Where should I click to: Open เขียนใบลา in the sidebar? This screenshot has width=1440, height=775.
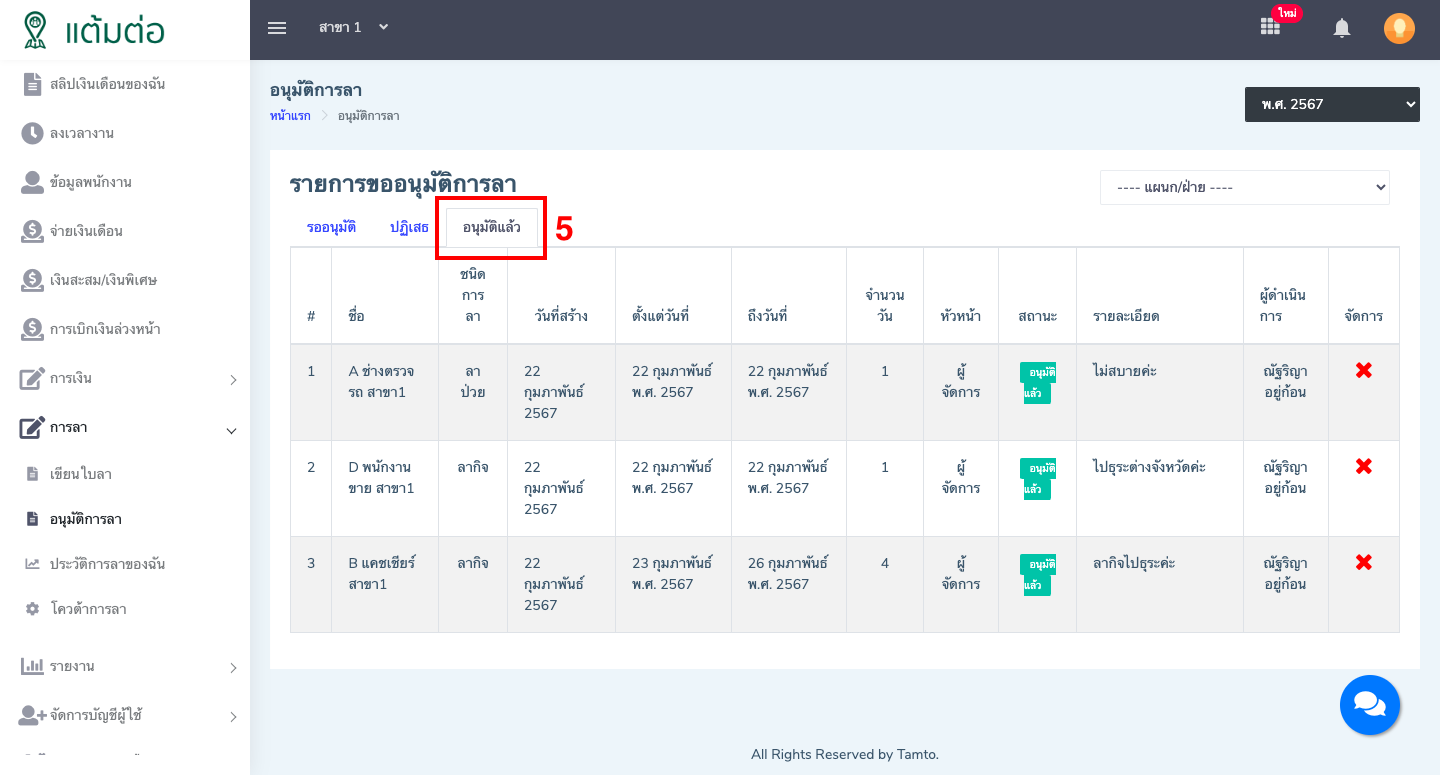click(80, 474)
